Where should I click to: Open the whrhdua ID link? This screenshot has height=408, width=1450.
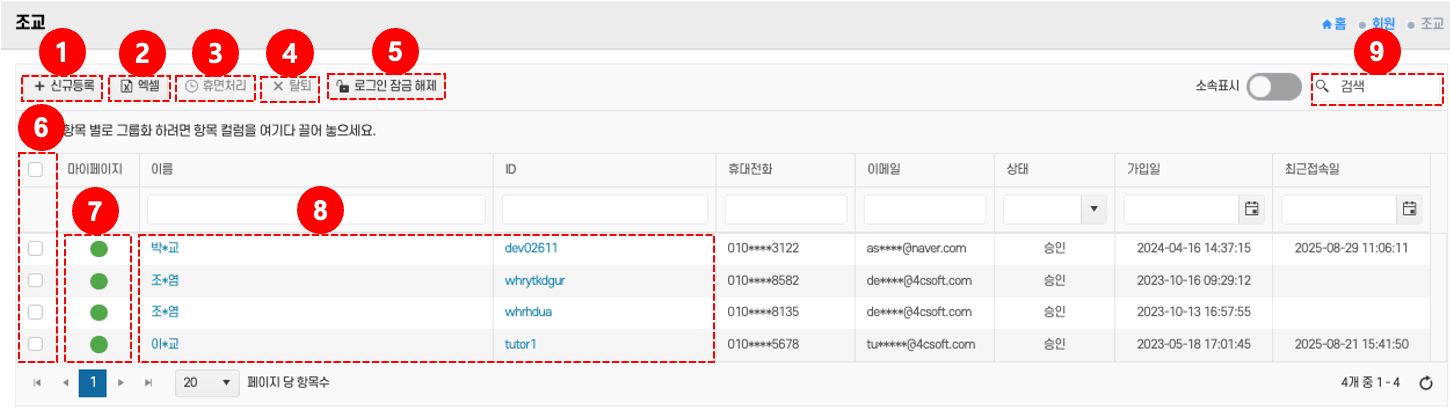point(528,312)
